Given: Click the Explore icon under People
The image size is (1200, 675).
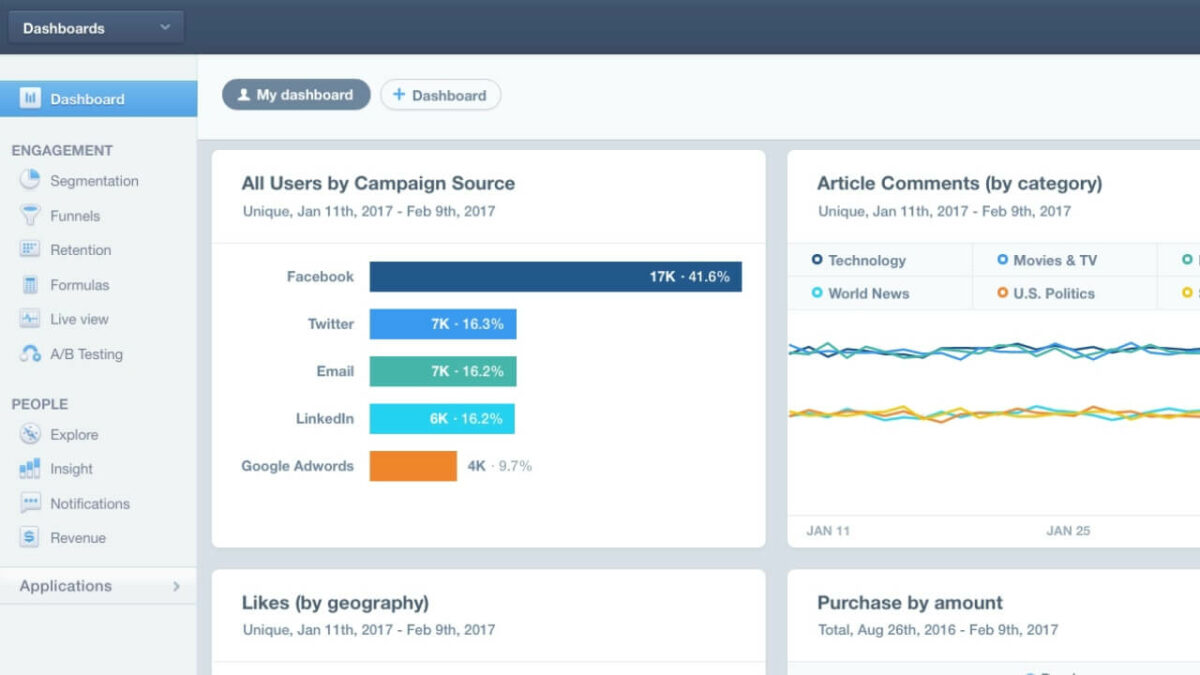Looking at the screenshot, I should pos(29,434).
